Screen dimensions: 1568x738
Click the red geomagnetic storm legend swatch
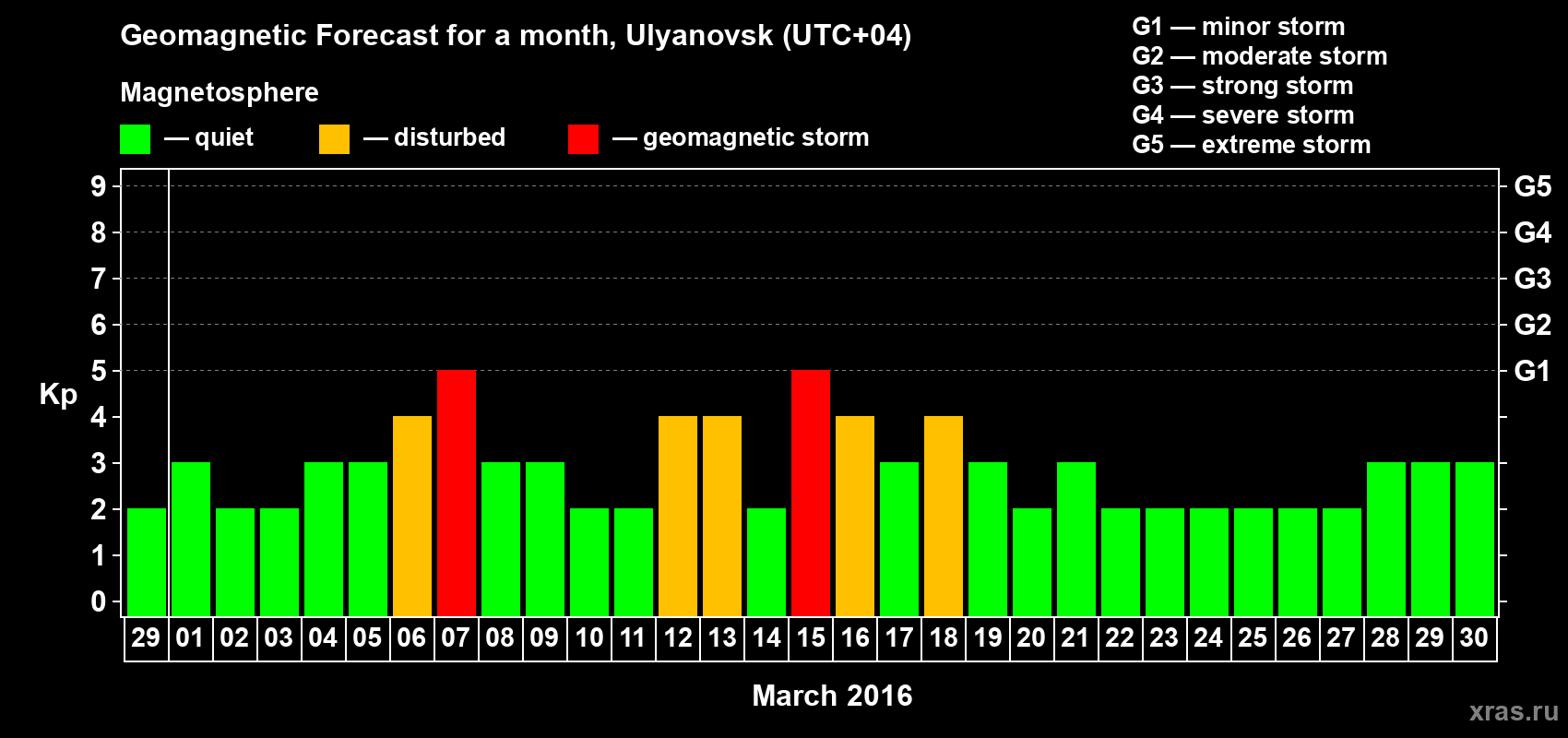(583, 139)
